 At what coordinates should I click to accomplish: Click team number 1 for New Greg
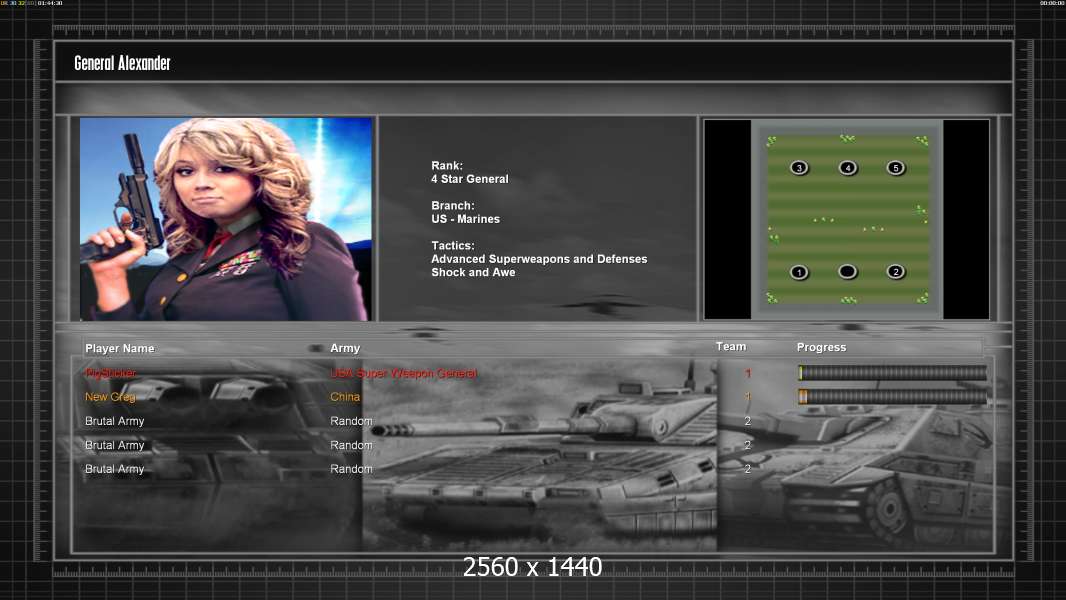(748, 397)
